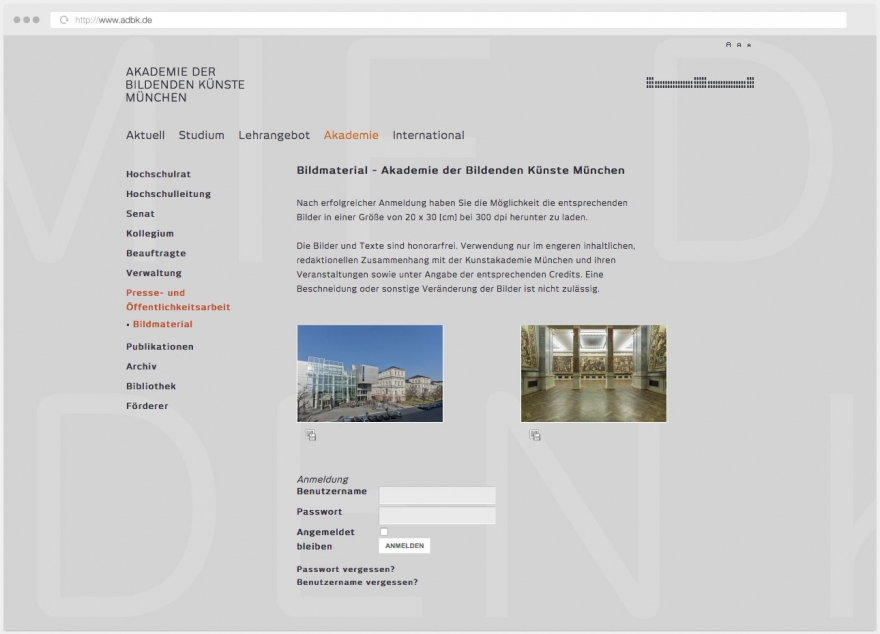Image resolution: width=880 pixels, height=634 pixels.
Task: Open the Archiv sidebar link
Action: 141,366
